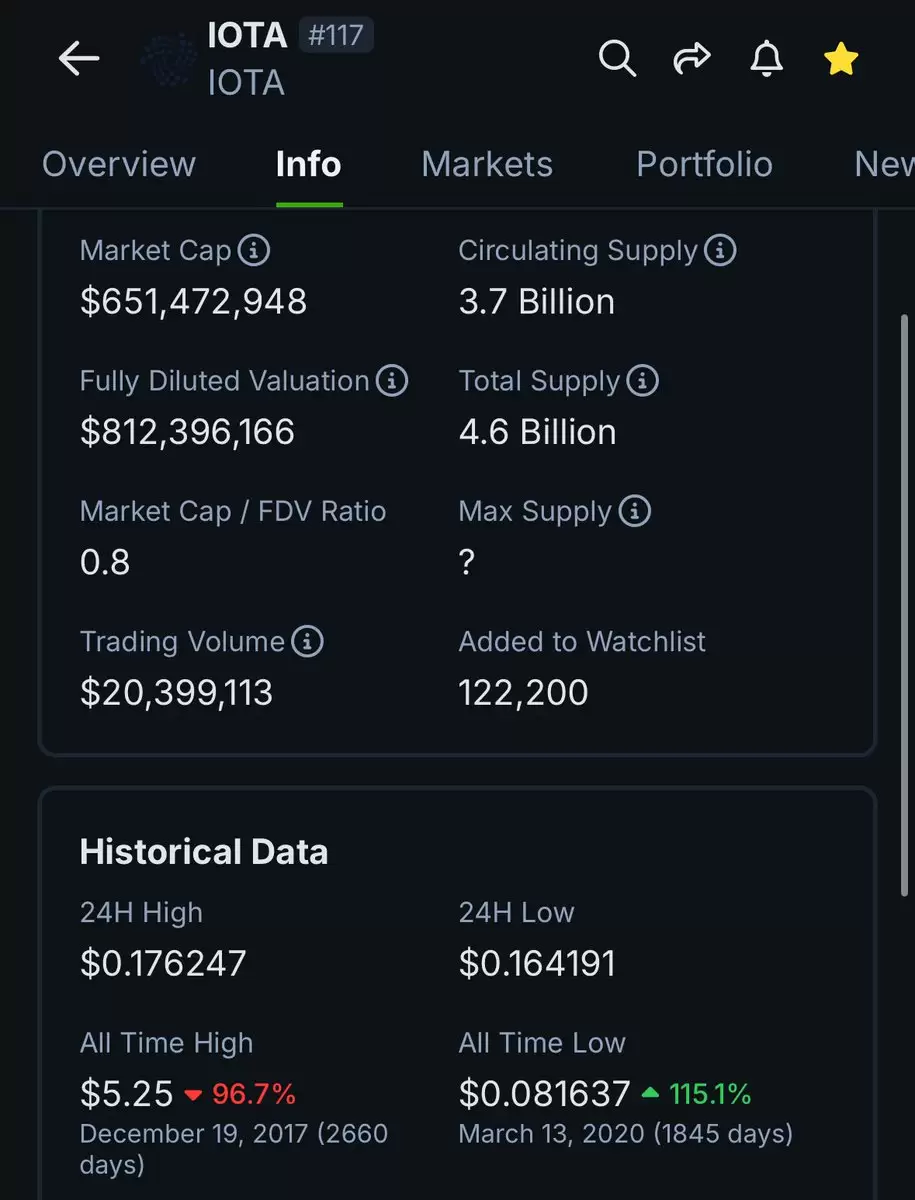Tap the Max Supply question mark value
915x1200 pixels.
[x=467, y=562]
